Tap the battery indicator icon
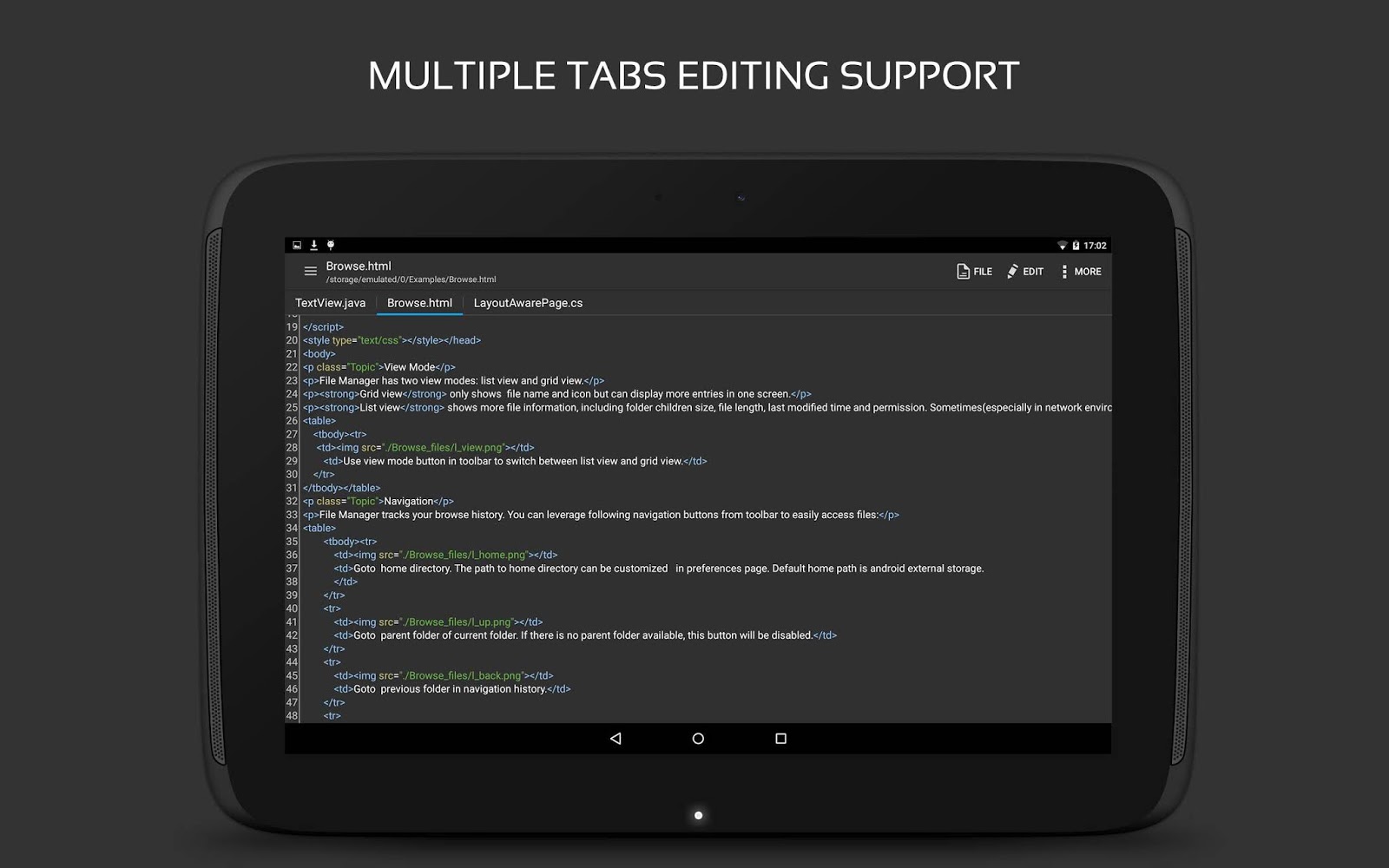 click(1076, 245)
